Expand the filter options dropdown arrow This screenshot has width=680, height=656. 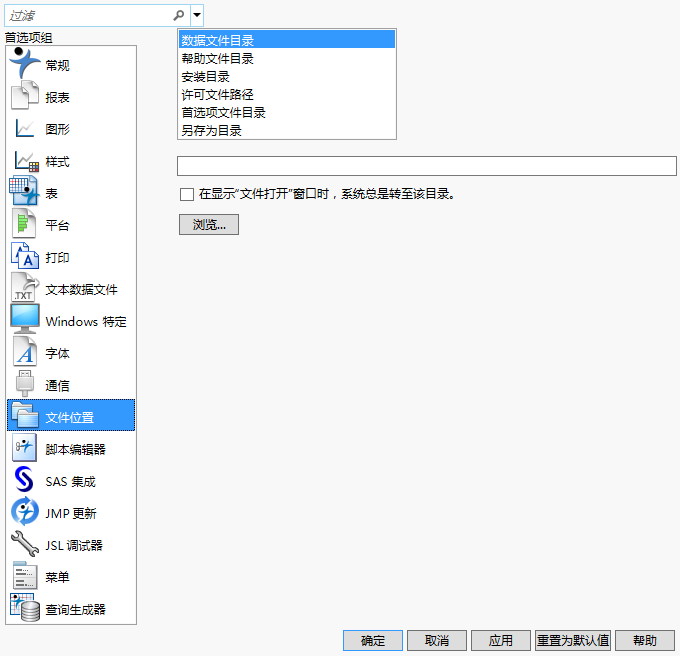tap(197, 15)
